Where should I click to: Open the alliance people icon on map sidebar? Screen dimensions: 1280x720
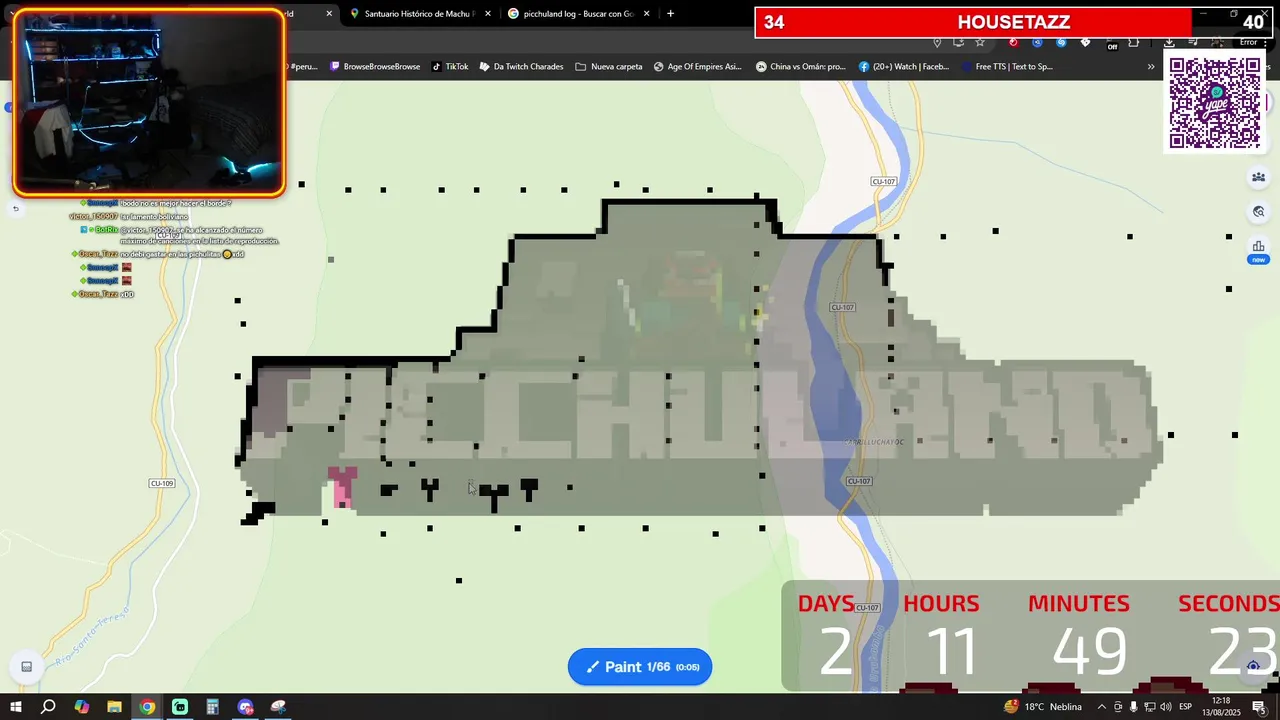click(1258, 178)
